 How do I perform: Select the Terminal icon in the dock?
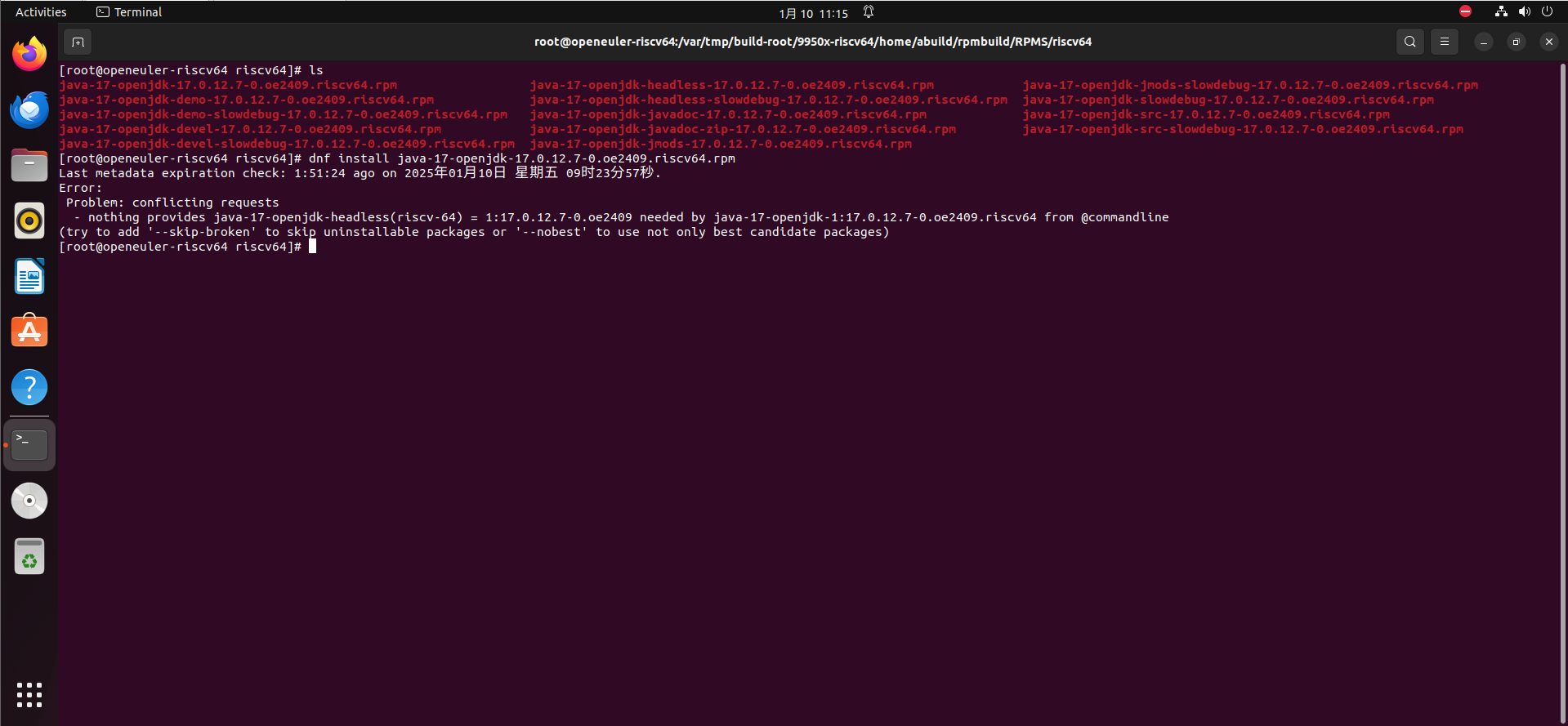[x=29, y=445]
